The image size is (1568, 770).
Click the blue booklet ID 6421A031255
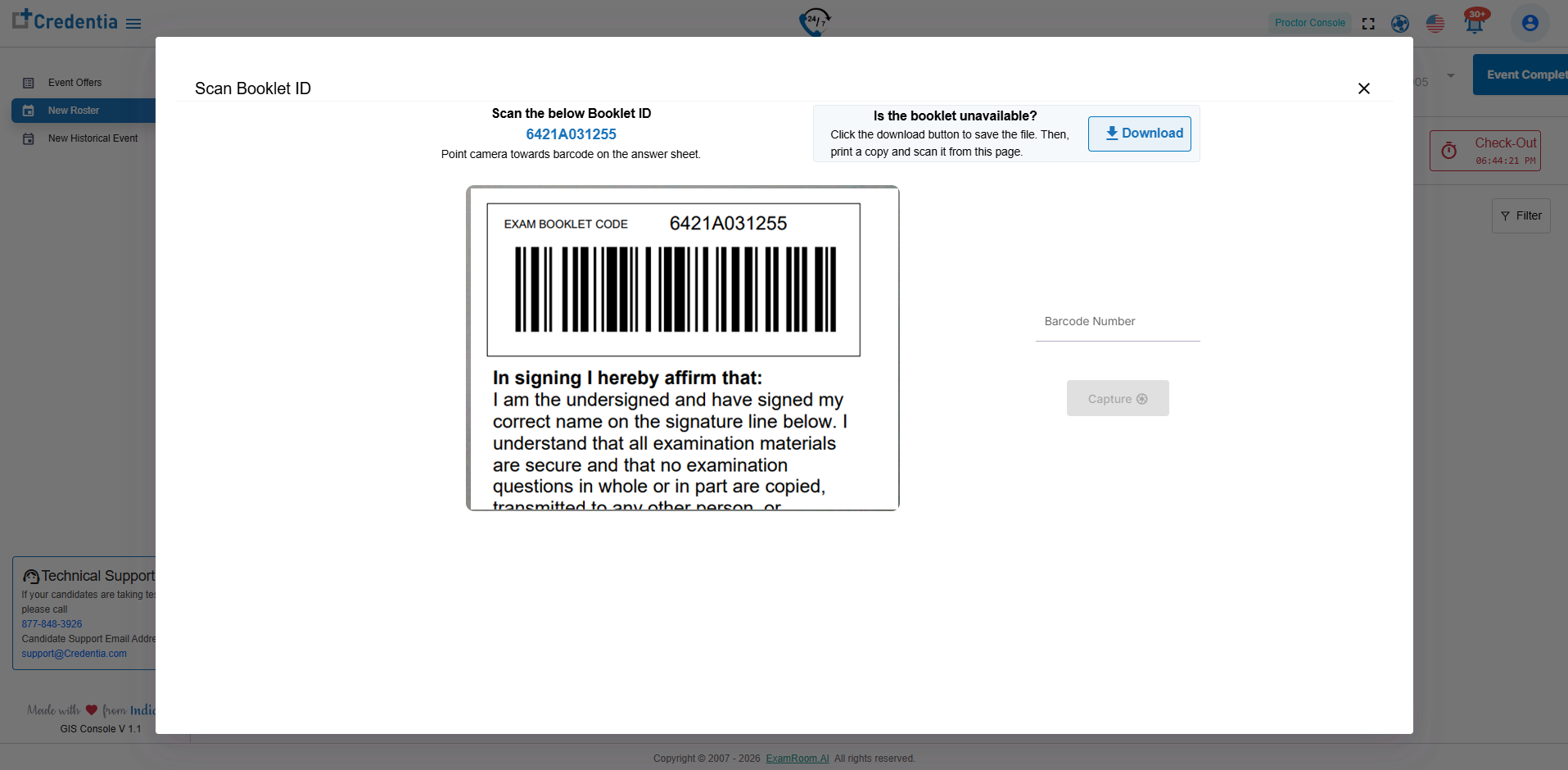tap(571, 134)
